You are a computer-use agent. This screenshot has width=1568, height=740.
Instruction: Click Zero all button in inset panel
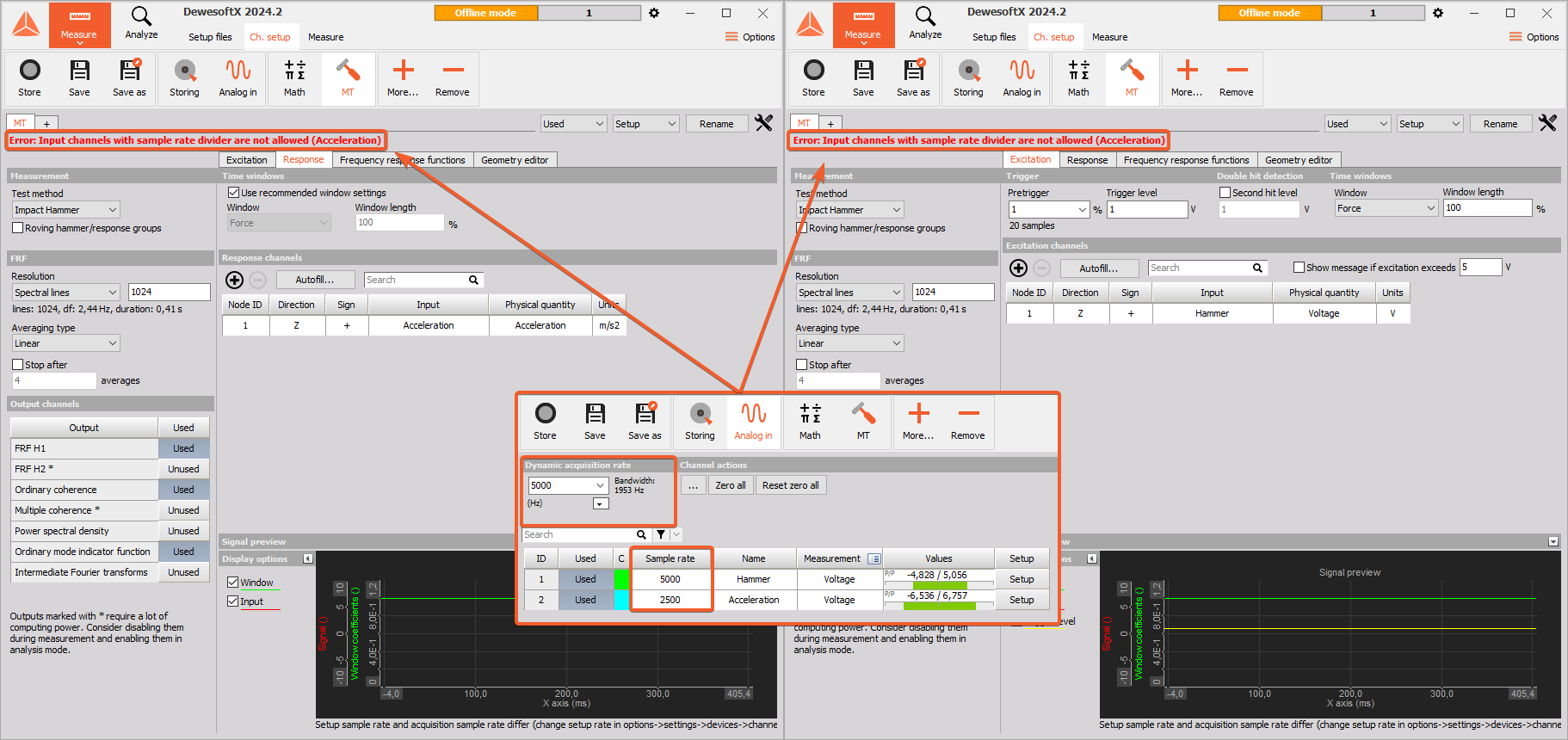(731, 485)
